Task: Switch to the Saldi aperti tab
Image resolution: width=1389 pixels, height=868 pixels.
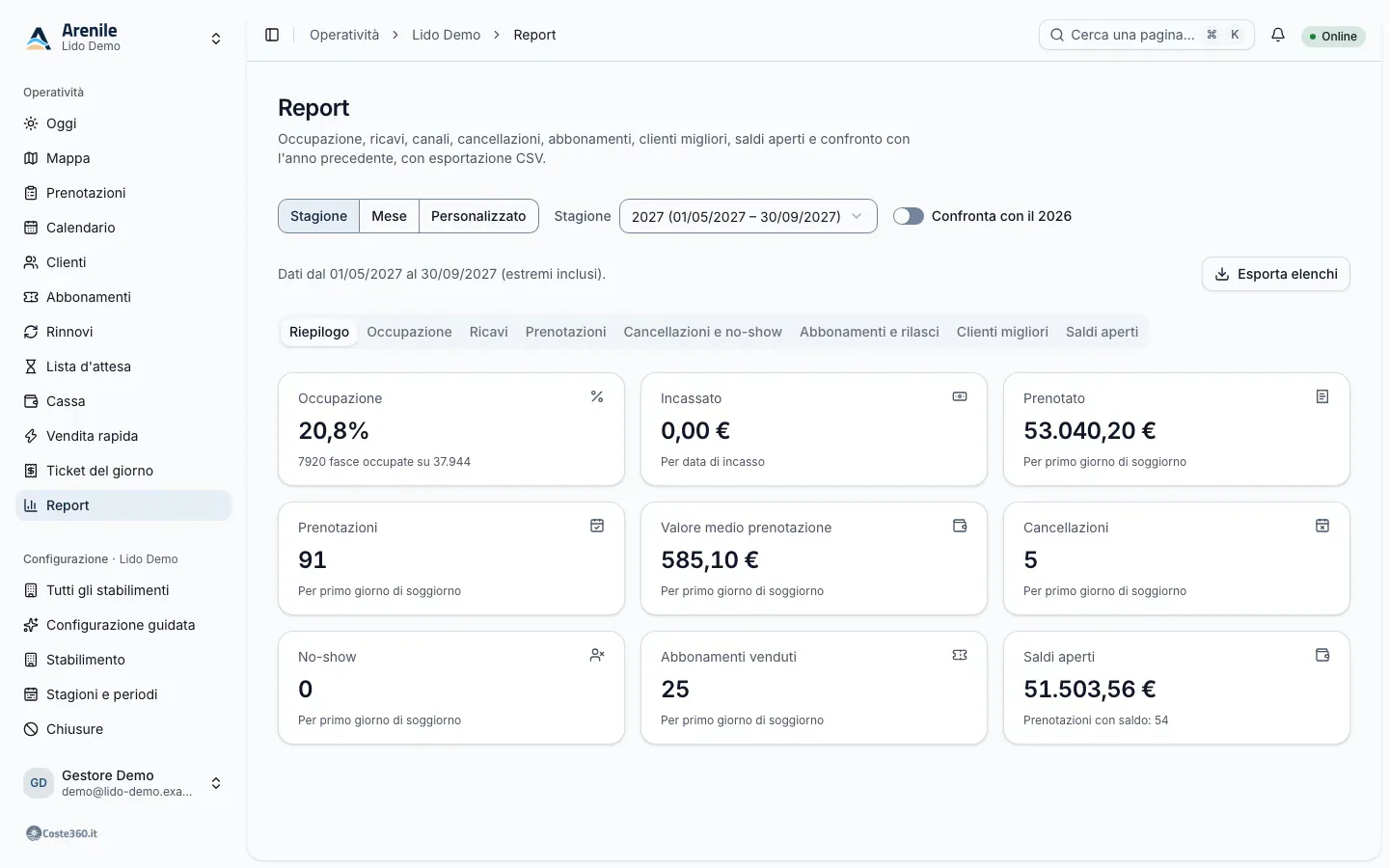Action: (1102, 332)
